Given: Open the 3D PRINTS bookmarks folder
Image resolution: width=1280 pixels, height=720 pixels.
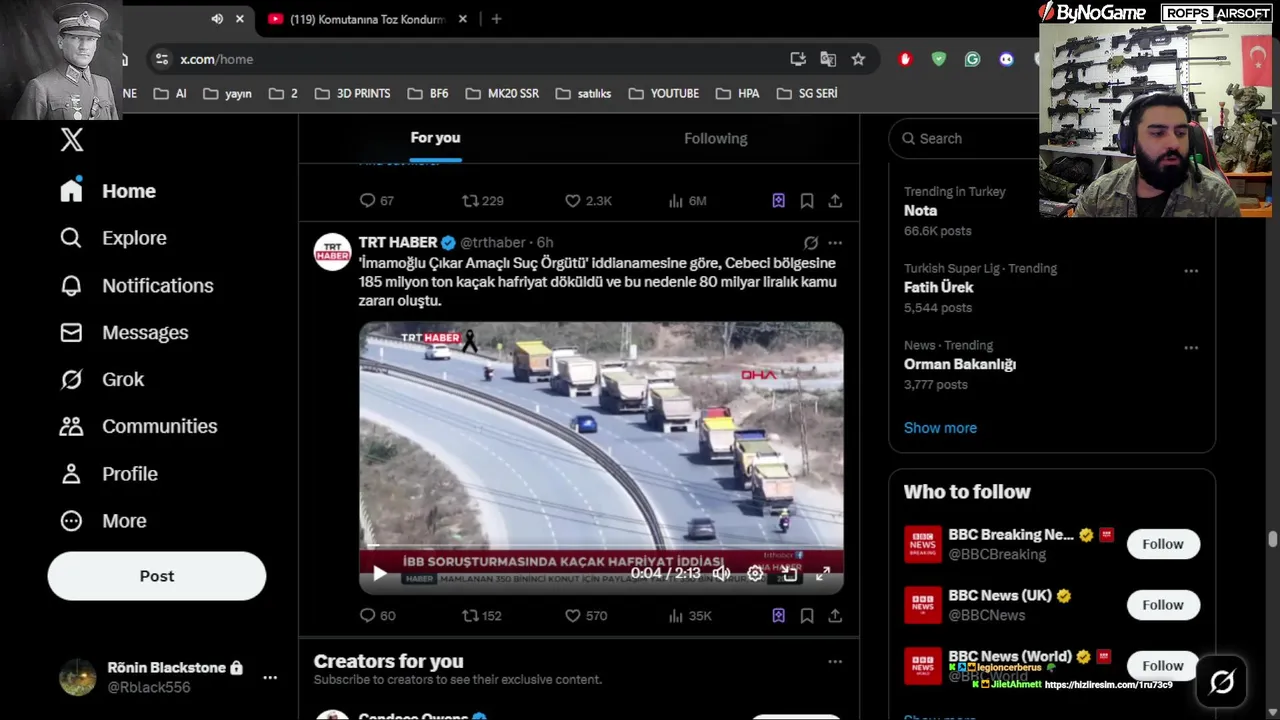Looking at the screenshot, I should [353, 93].
